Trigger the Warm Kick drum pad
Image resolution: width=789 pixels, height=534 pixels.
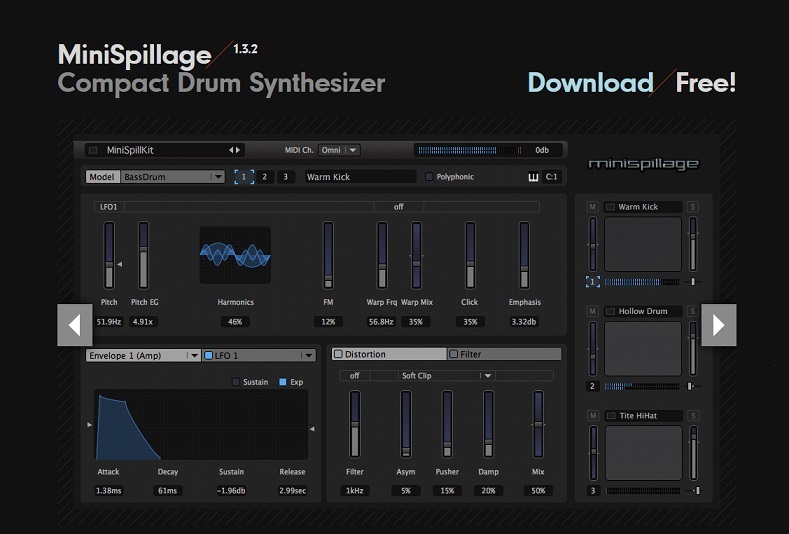[x=643, y=245]
